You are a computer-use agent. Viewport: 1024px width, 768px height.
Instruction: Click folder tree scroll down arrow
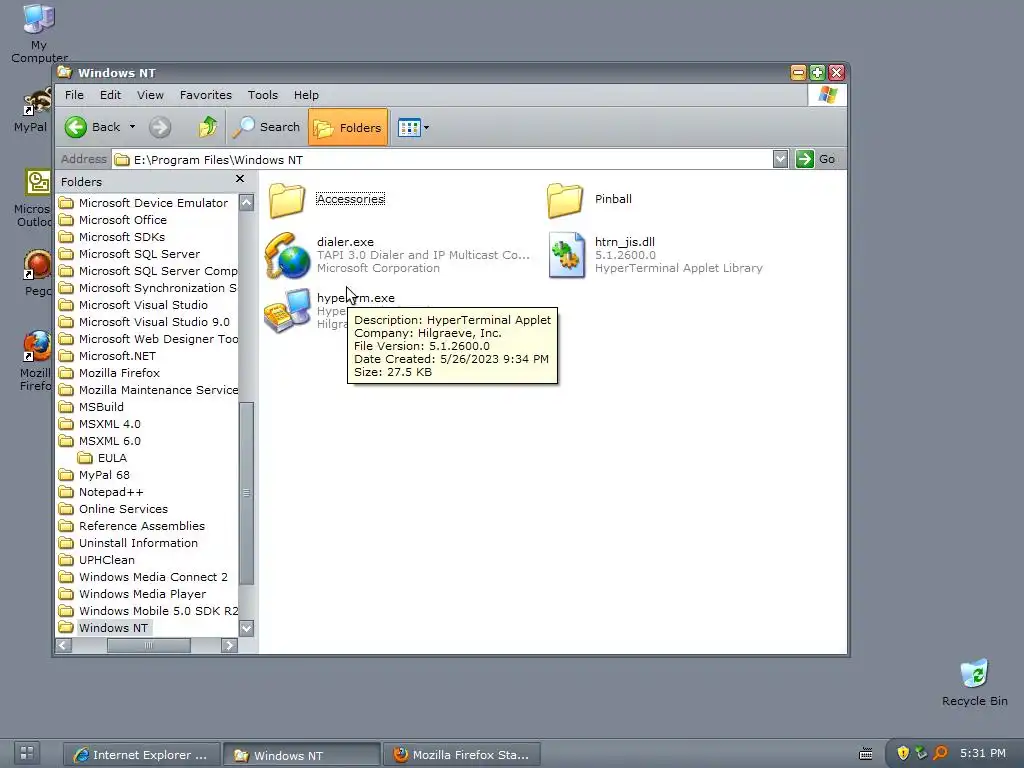click(x=246, y=628)
